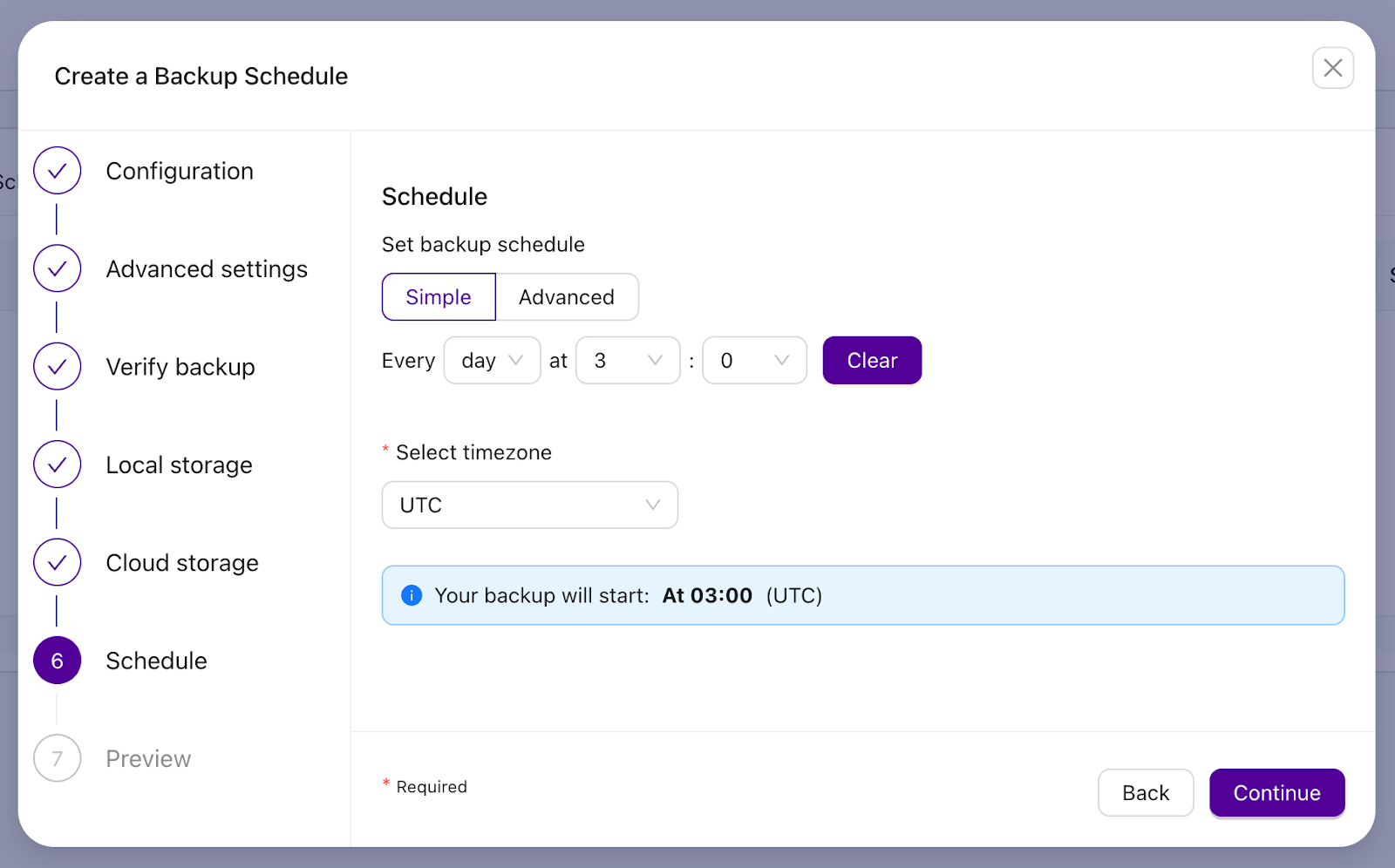Open the Select timezone dropdown showing UTC
Image resolution: width=1395 pixels, height=868 pixels.
[x=529, y=505]
